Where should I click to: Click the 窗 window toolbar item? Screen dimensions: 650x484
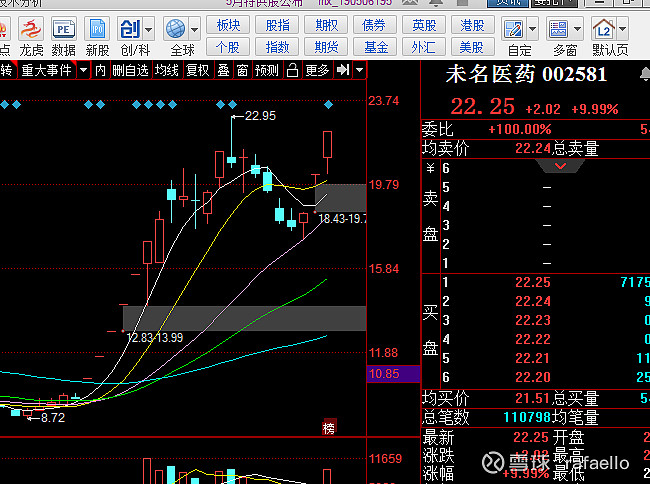243,70
